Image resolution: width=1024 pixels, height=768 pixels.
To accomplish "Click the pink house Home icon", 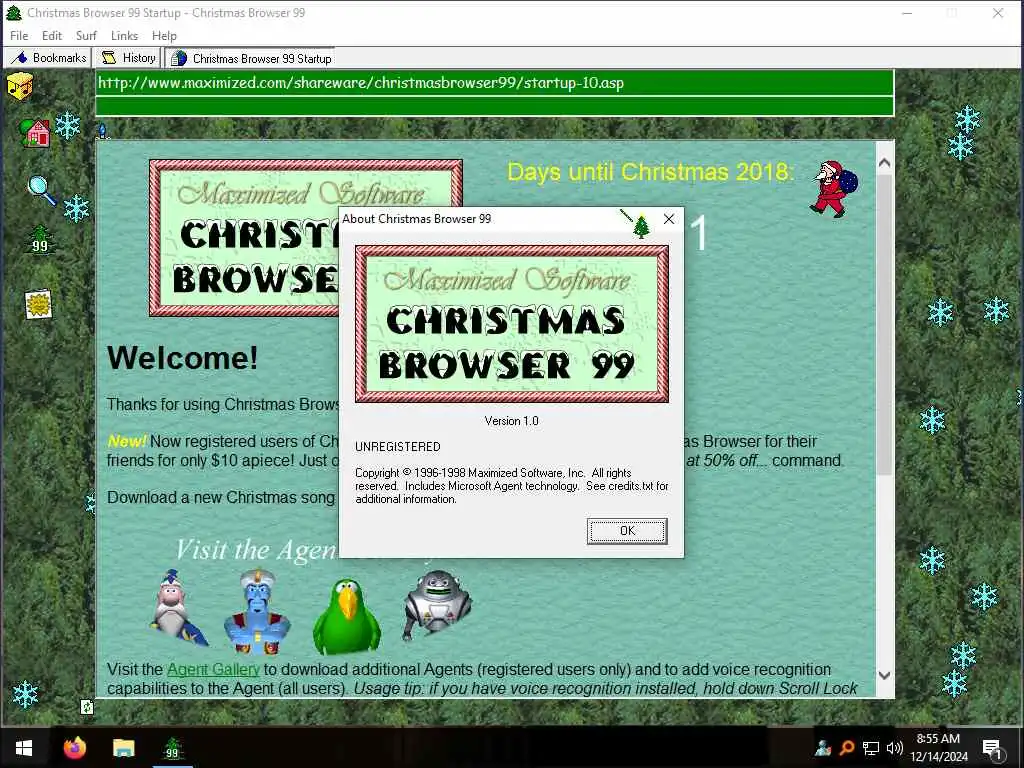I will tap(35, 133).
